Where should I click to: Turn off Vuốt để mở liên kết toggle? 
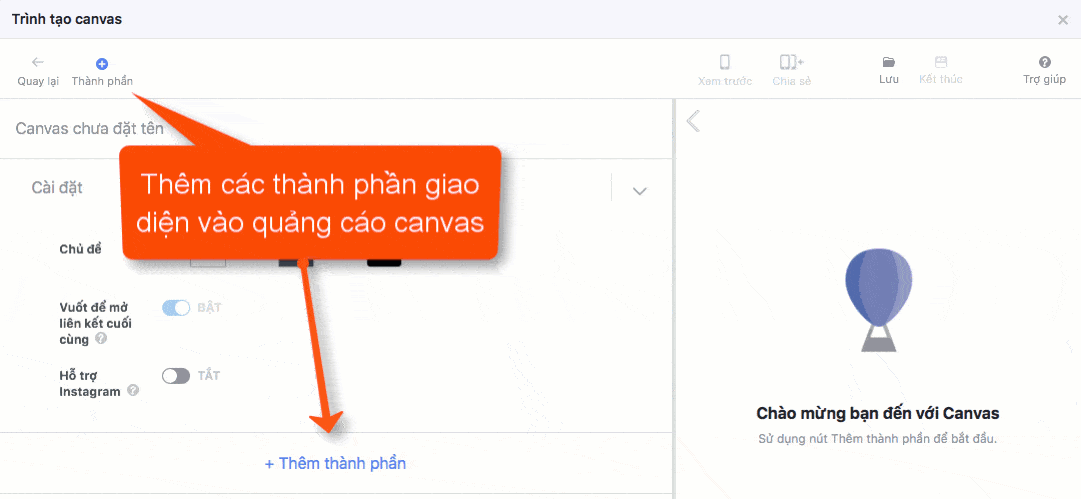point(176,308)
